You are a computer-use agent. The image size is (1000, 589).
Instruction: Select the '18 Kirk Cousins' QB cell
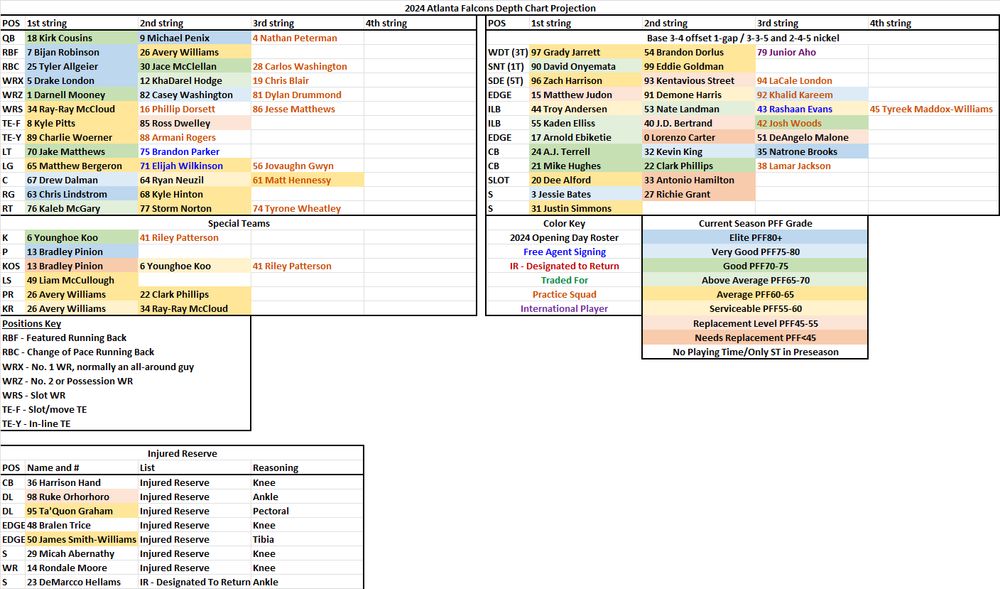pyautogui.click(x=82, y=38)
